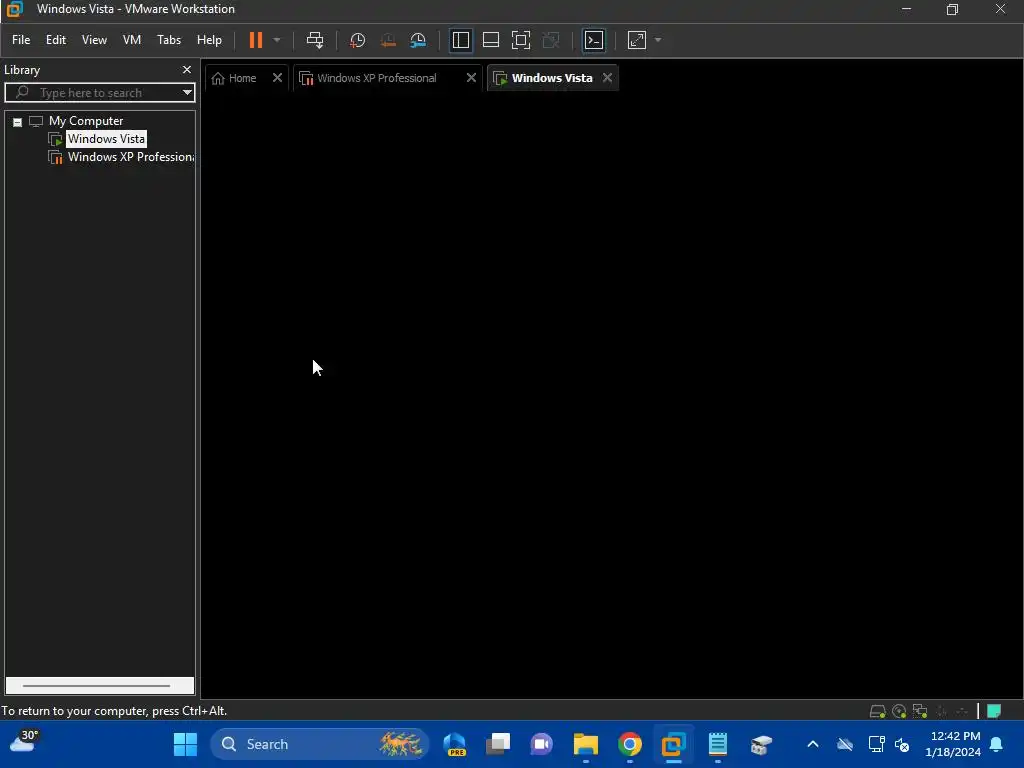This screenshot has height=768, width=1024.
Task: Click the hard disk status bar icon
Action: tap(877, 711)
